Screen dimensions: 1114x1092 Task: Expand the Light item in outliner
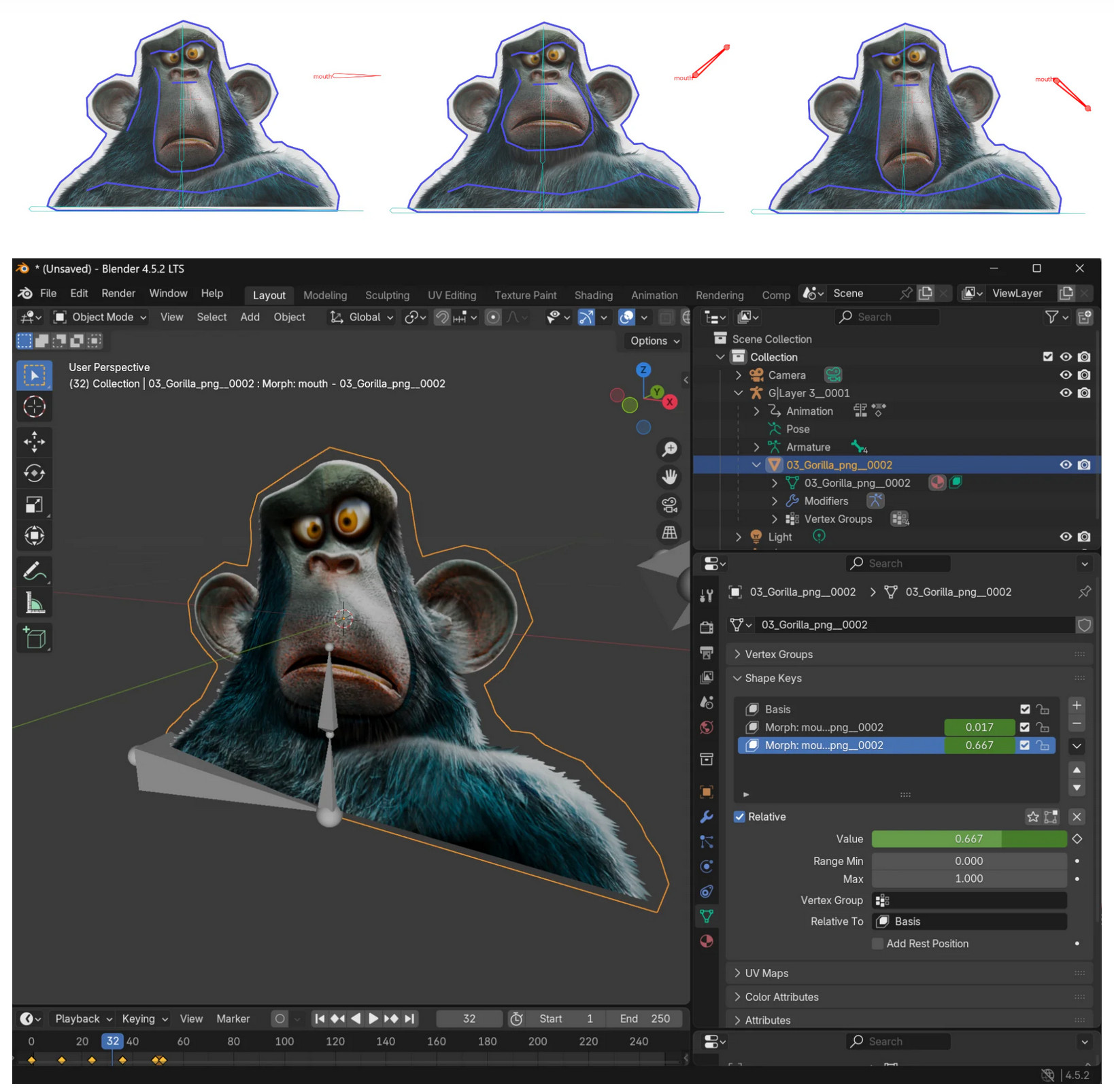(x=739, y=537)
